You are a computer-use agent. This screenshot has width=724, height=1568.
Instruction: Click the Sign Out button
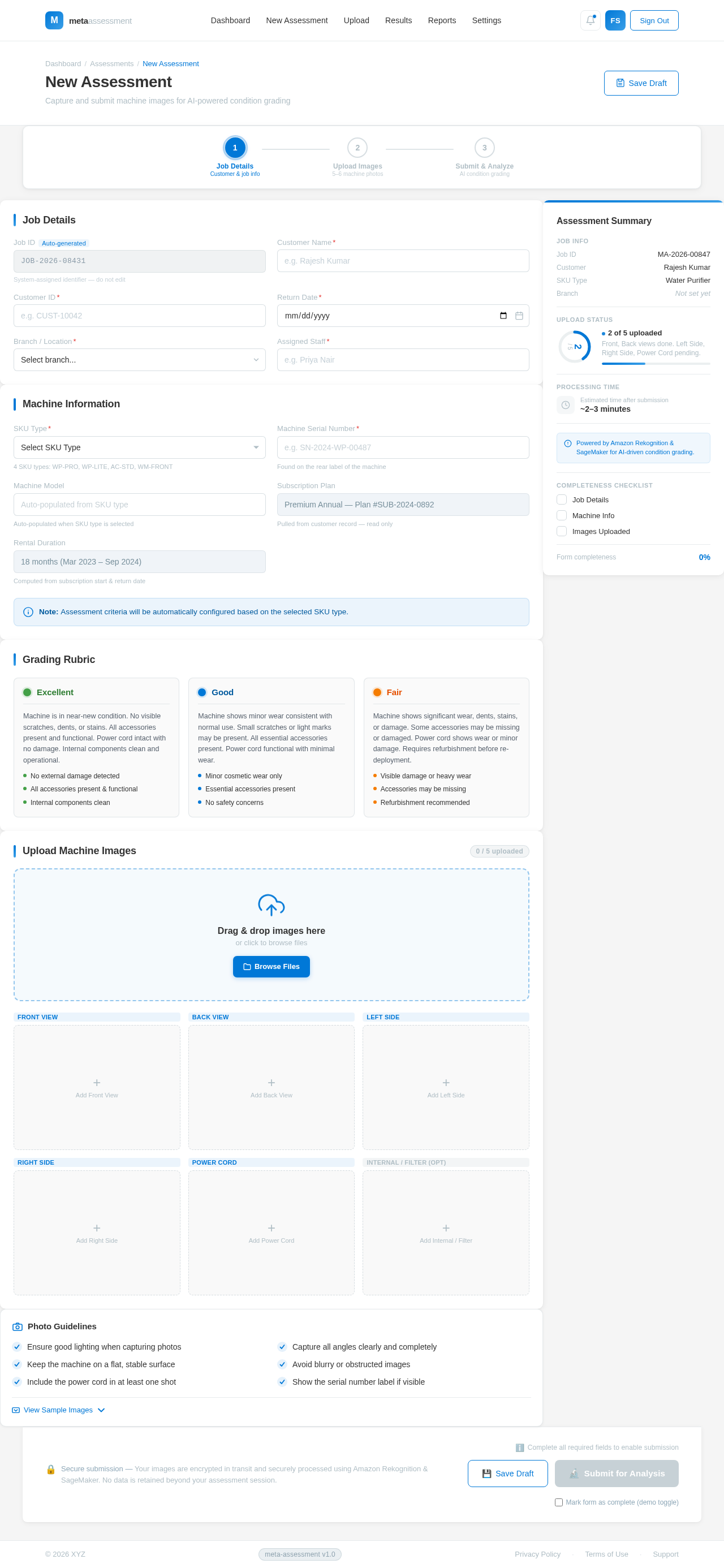(654, 20)
